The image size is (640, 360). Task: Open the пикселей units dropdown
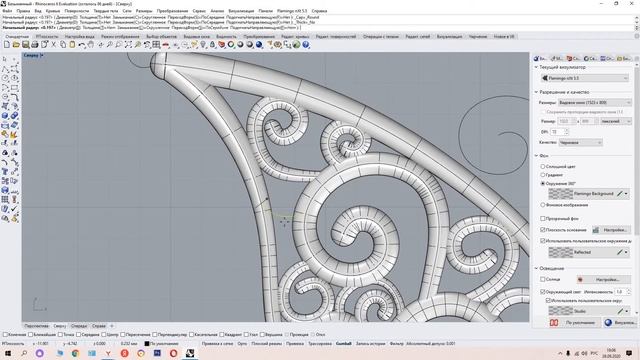(x=616, y=121)
